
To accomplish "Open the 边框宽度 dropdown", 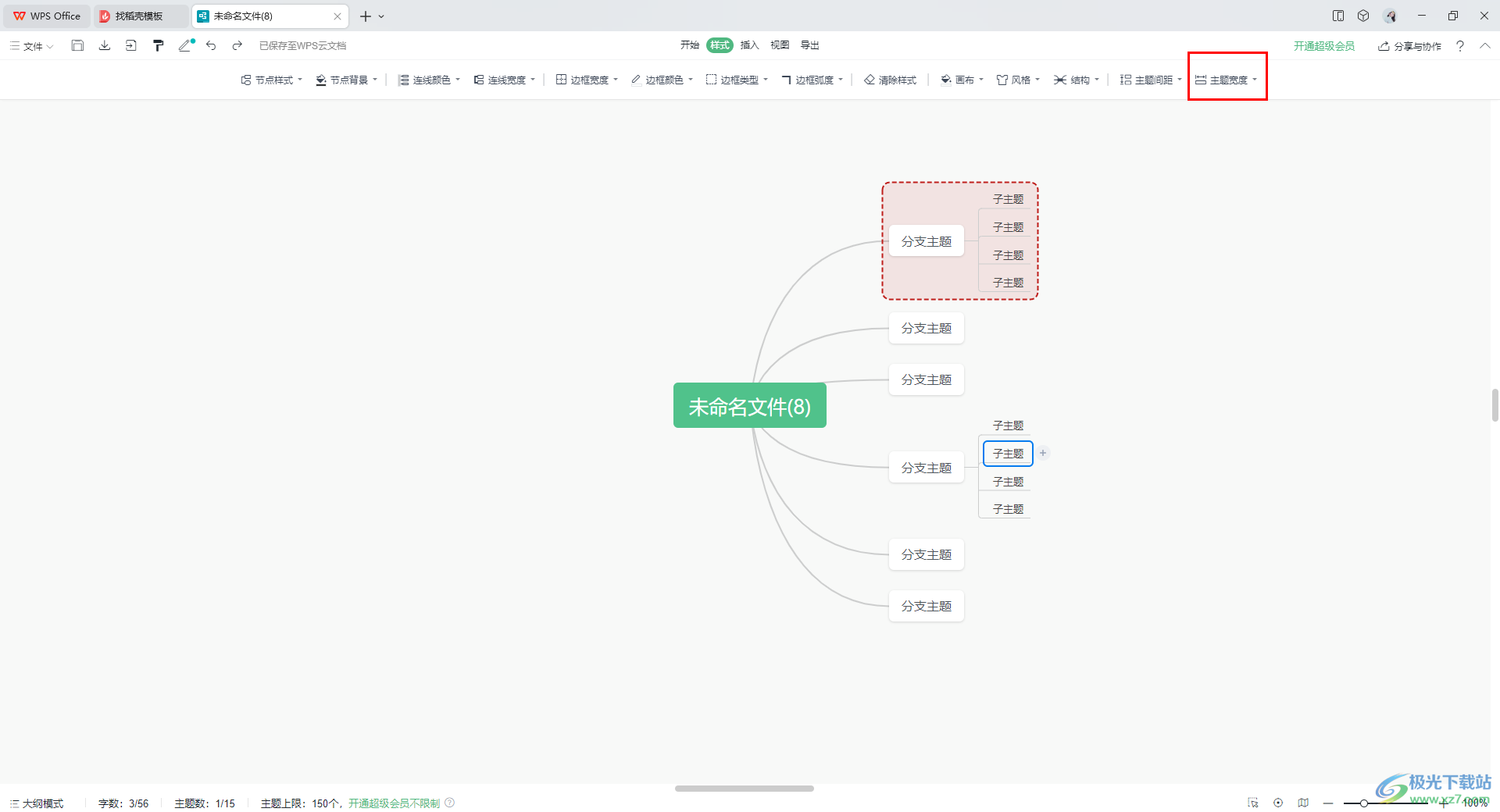I will tap(587, 80).
